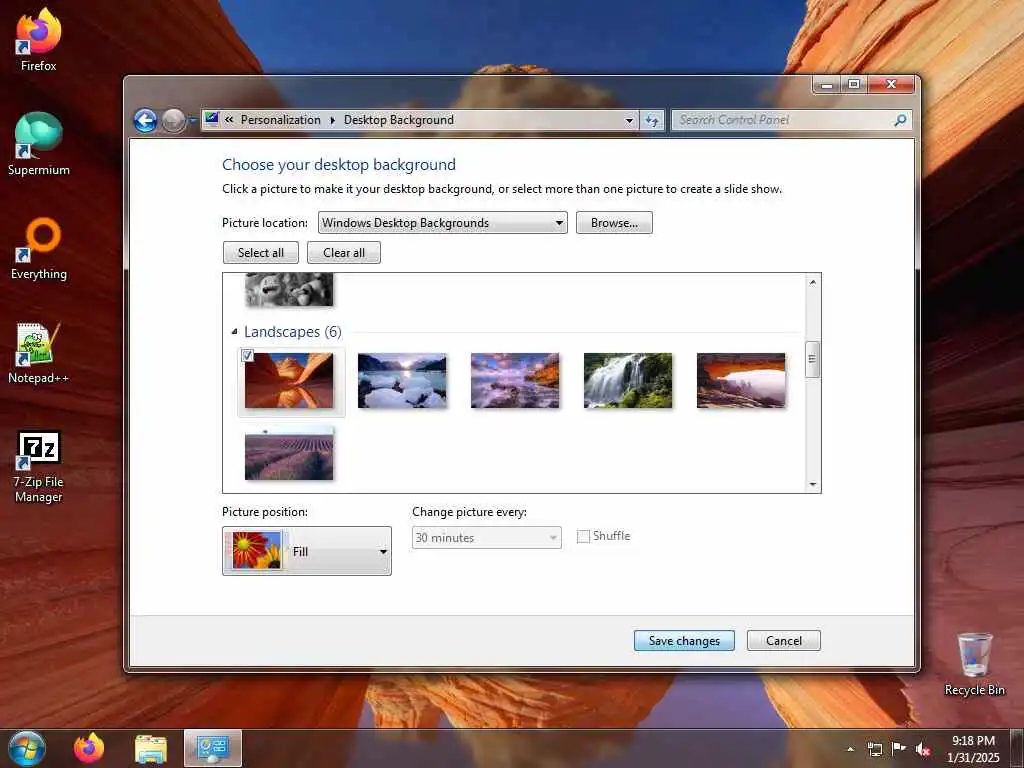The image size is (1024, 768).
Task: Open the Change picture every dropdown
Action: coord(487,537)
